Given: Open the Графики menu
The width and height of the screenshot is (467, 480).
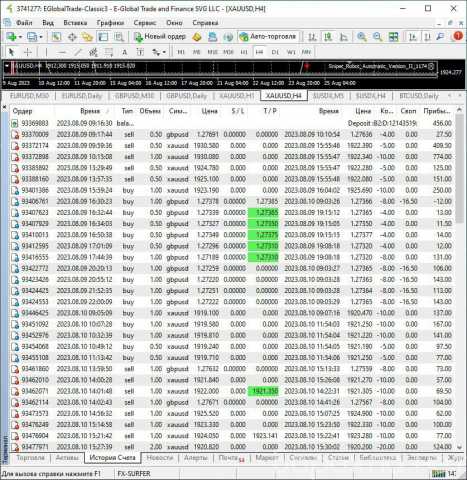Looking at the screenshot, I should click(x=110, y=23).
